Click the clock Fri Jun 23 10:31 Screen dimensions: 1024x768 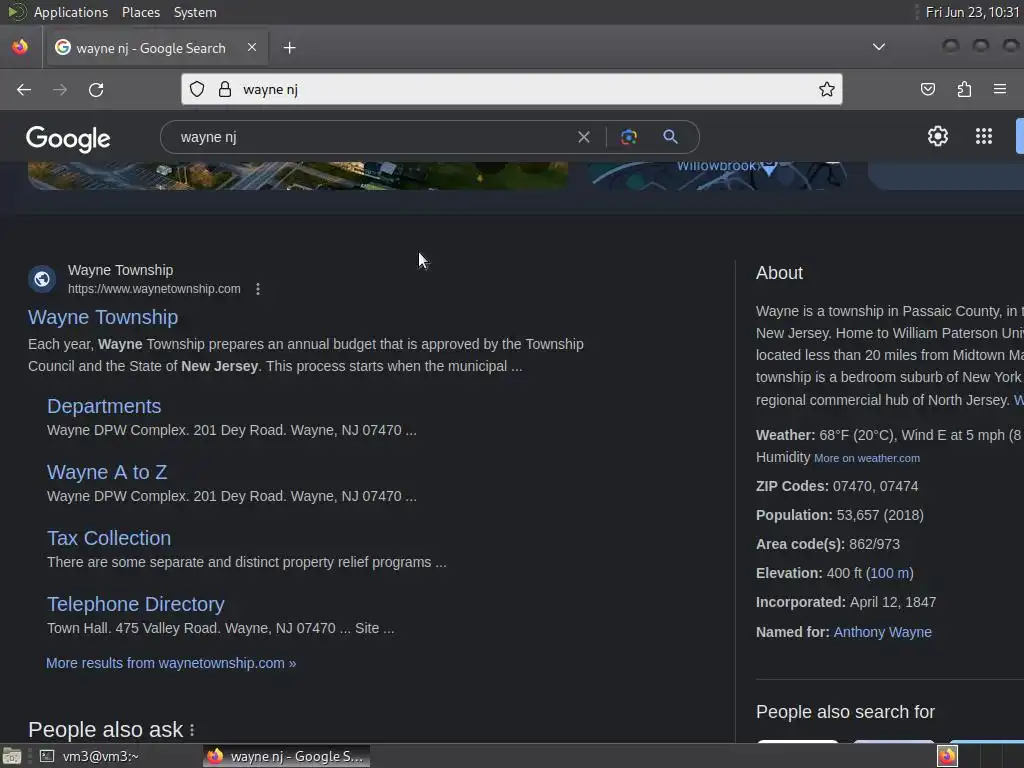pyautogui.click(x=973, y=12)
